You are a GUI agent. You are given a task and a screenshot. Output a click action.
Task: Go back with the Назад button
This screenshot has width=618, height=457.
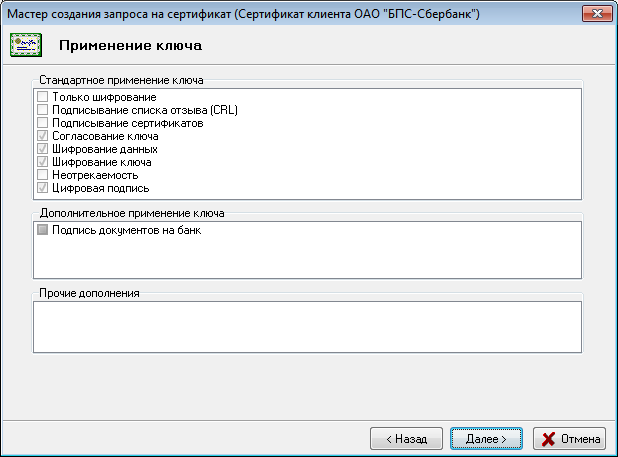406,438
